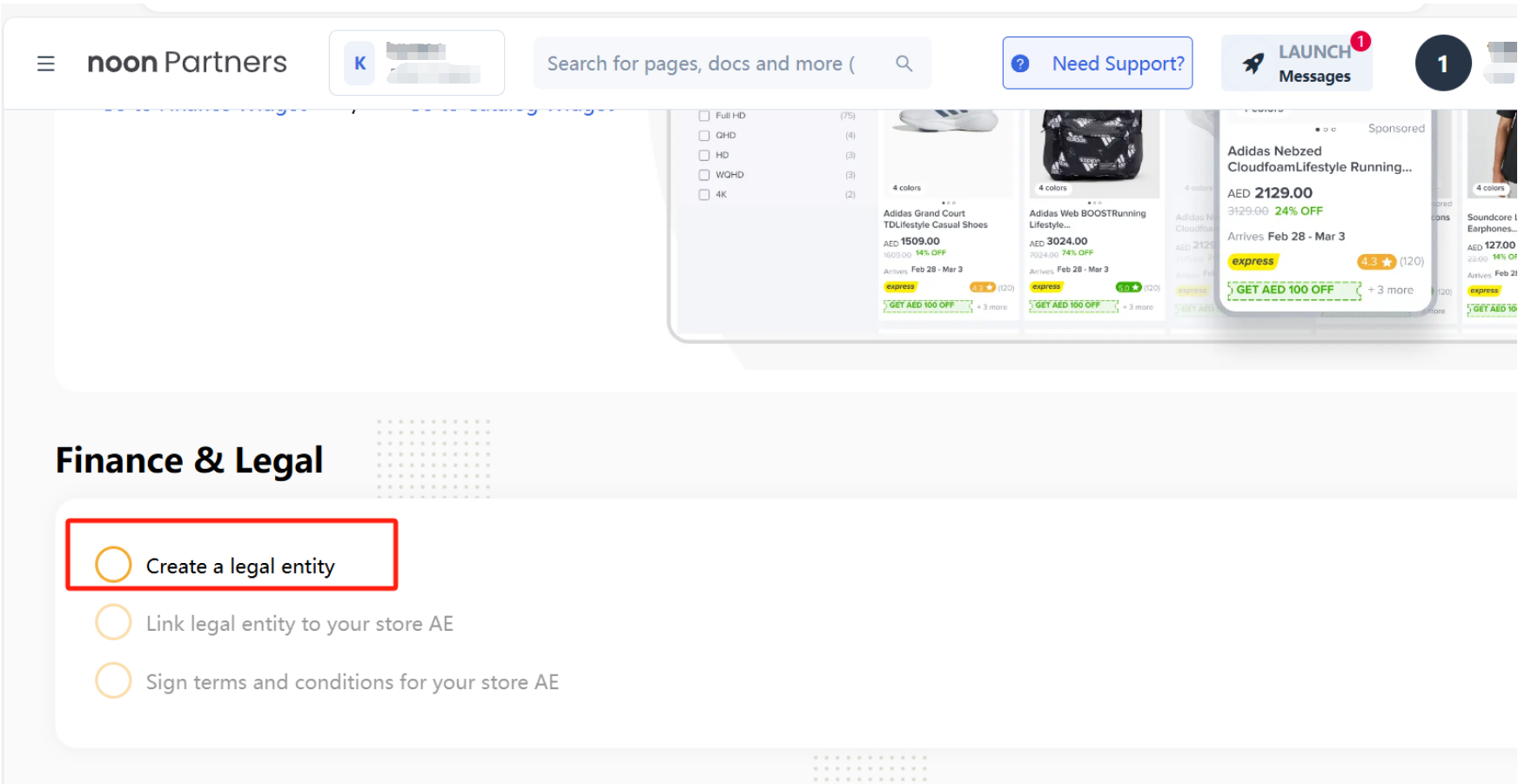Select the Create a legal entity step
Screen dimensions: 1518x784
coord(239,566)
